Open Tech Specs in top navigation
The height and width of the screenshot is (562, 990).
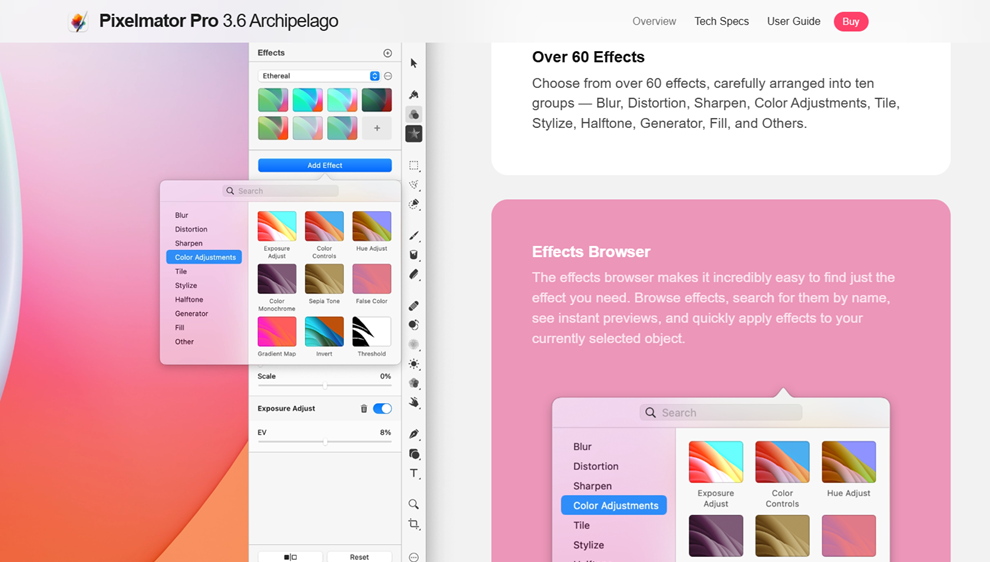[x=722, y=21]
